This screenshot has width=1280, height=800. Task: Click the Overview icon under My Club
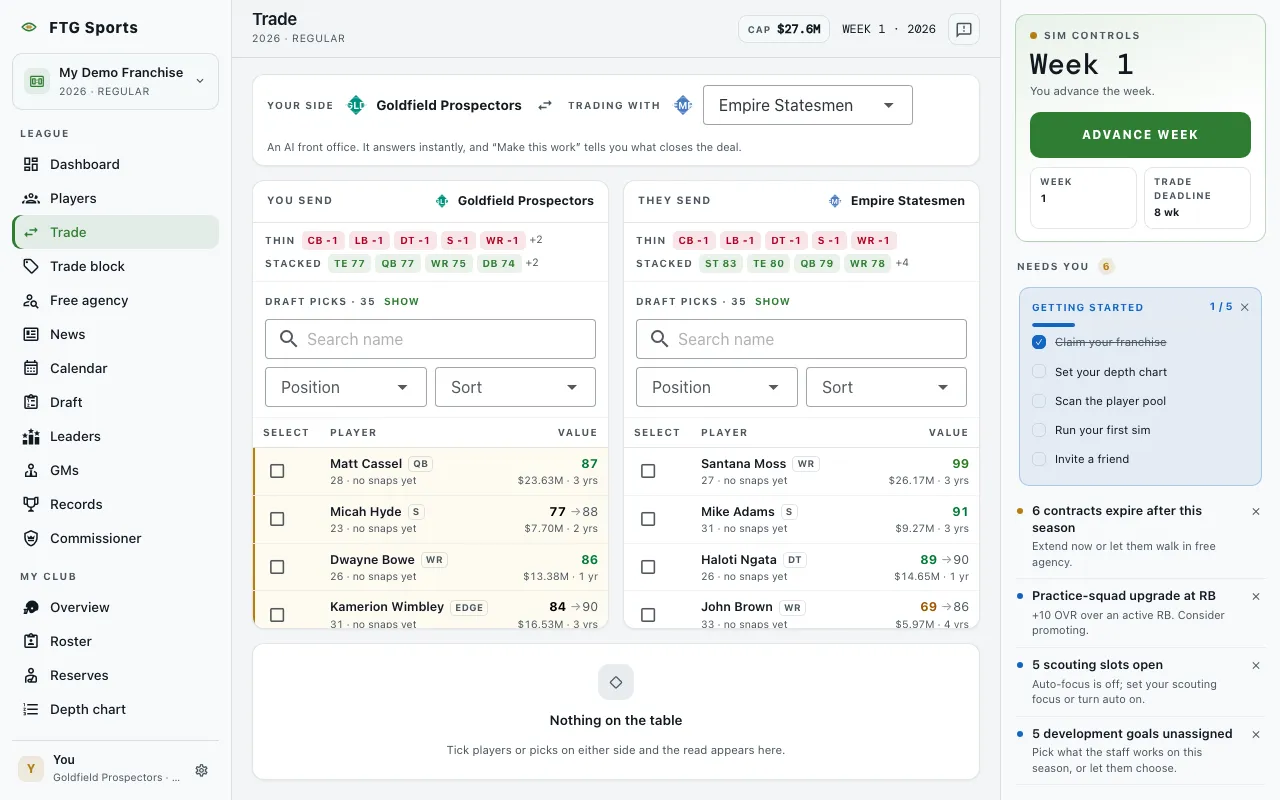coord(31,607)
